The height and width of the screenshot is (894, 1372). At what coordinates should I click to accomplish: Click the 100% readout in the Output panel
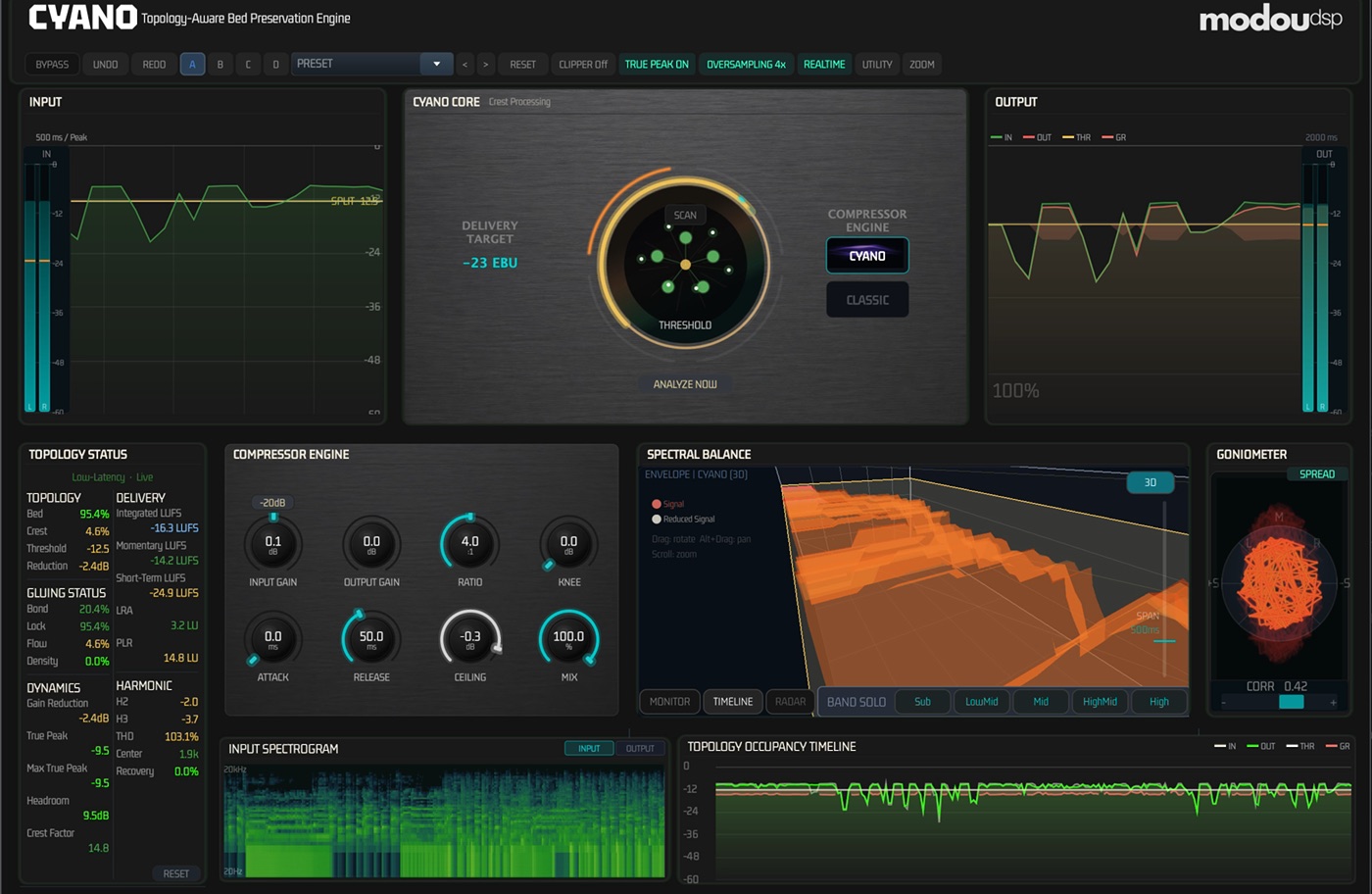[1015, 390]
